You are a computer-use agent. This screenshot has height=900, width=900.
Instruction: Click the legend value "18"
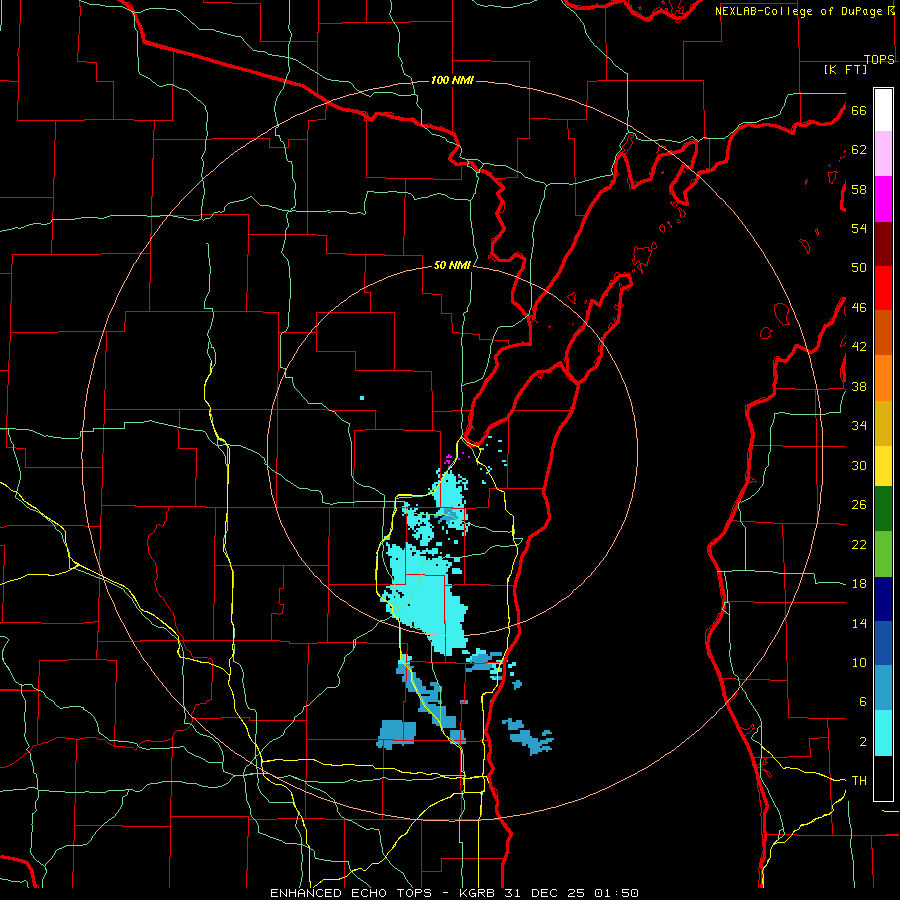click(x=859, y=584)
